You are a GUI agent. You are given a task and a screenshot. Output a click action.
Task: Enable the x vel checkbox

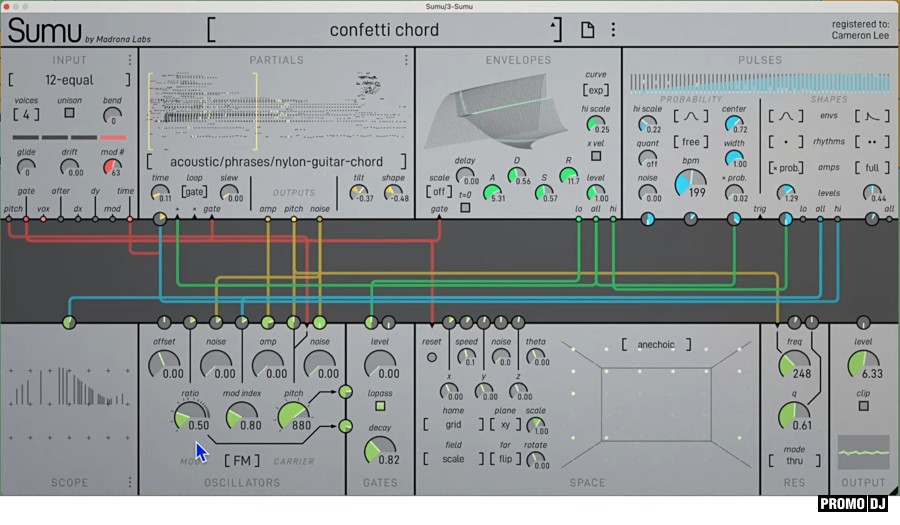(x=596, y=155)
